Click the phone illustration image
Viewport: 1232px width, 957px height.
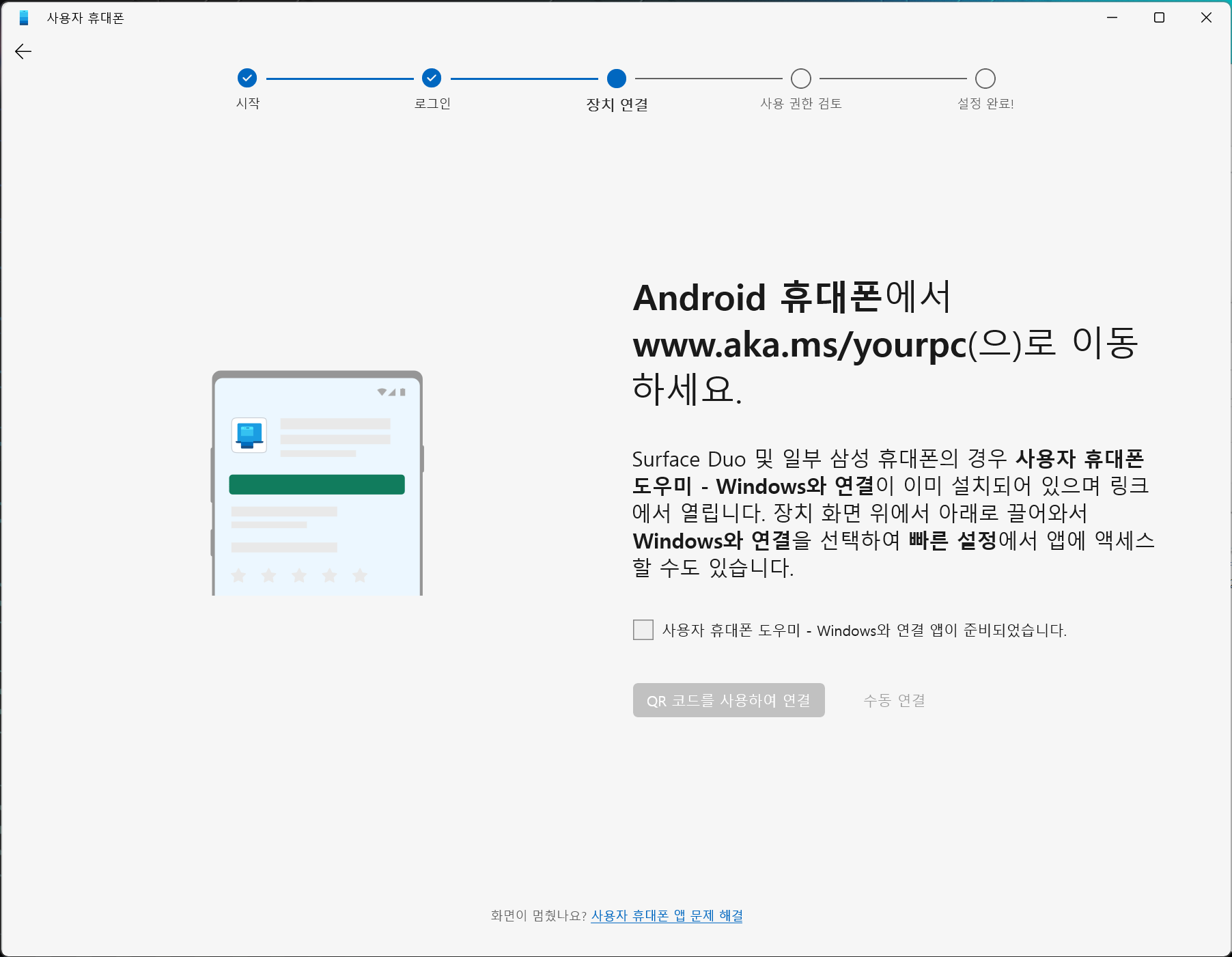pyautogui.click(x=318, y=483)
